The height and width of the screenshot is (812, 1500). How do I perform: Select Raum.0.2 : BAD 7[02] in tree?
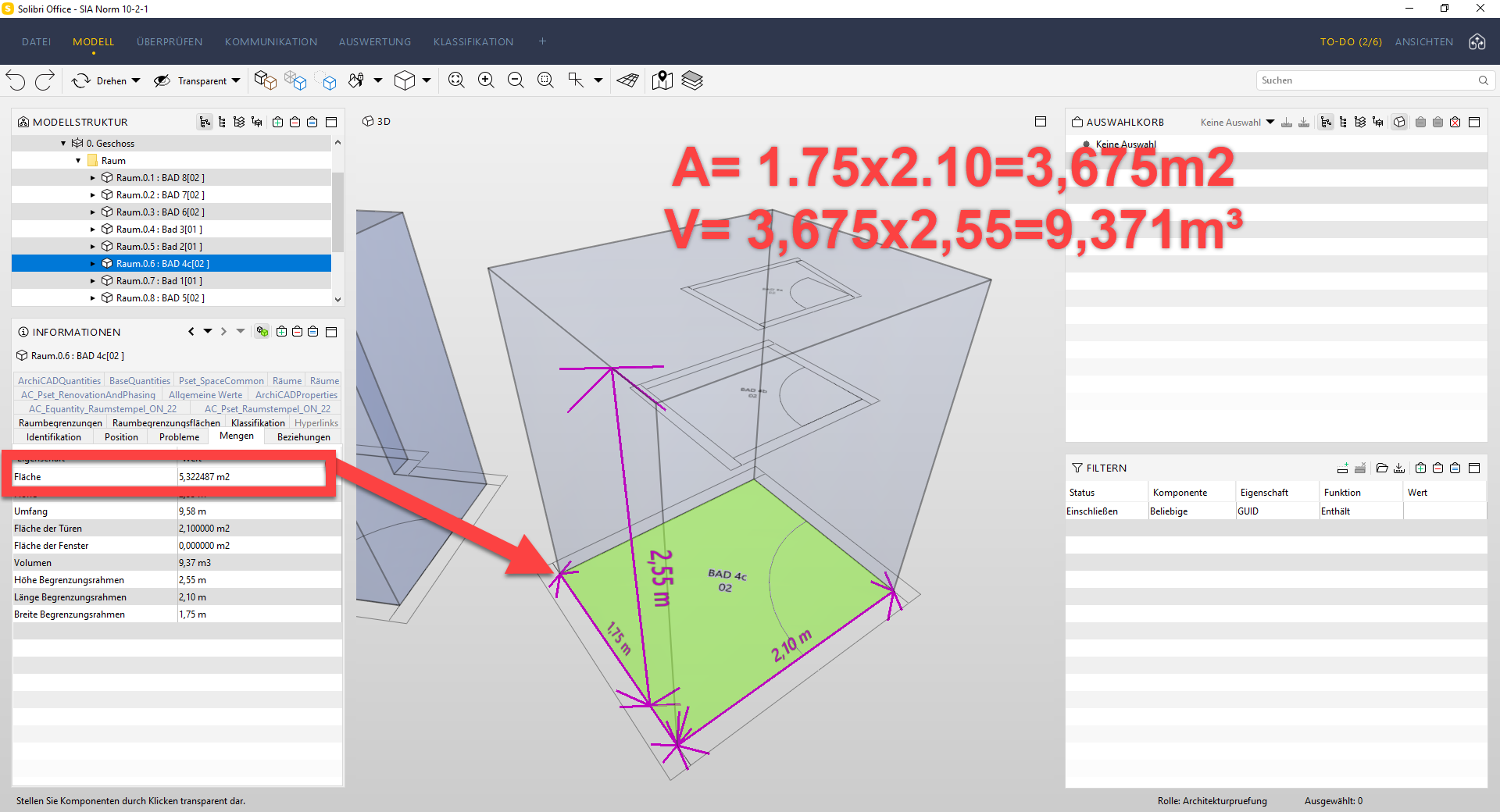point(160,195)
